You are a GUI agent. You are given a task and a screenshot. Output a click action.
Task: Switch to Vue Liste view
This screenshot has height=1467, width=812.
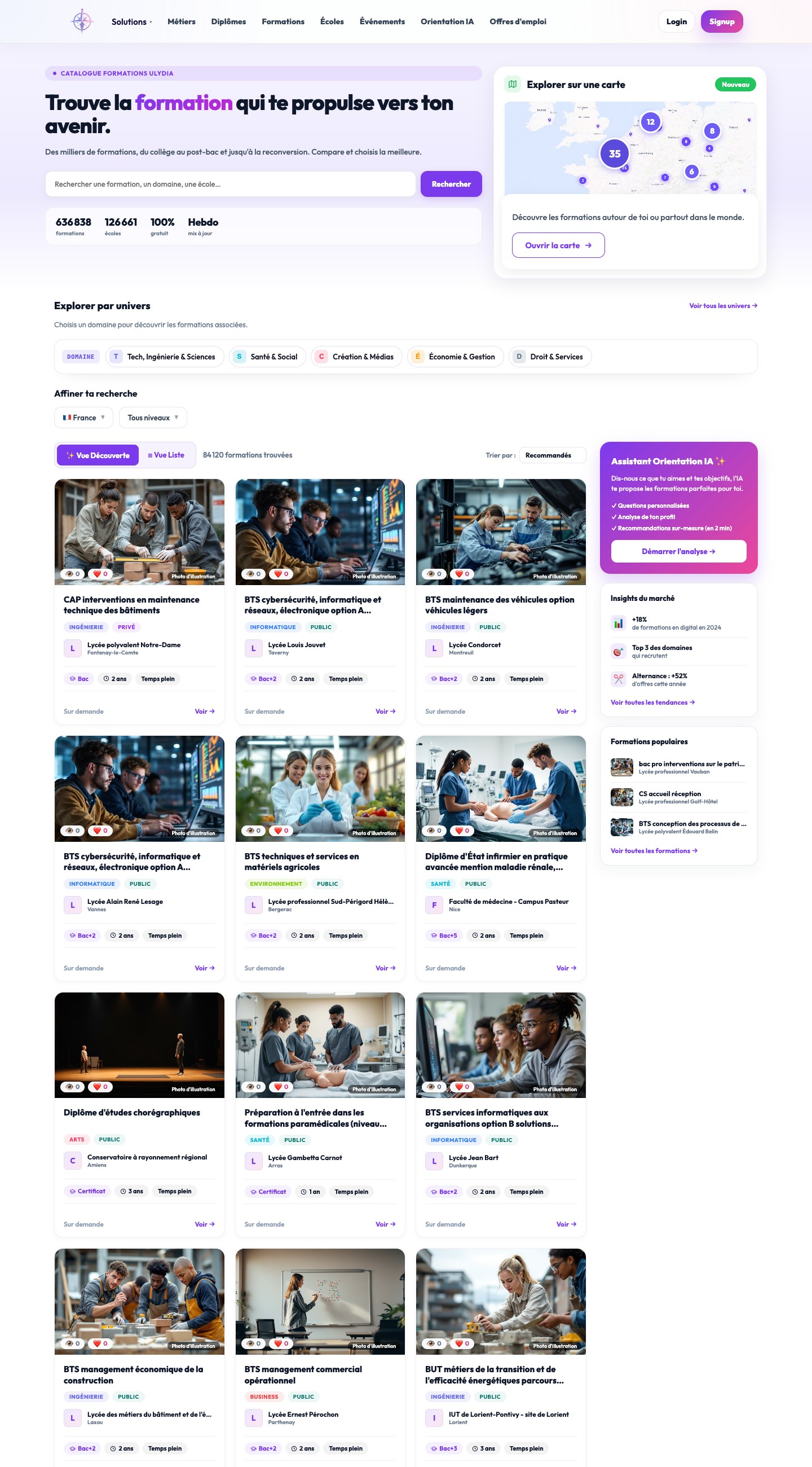click(166, 455)
